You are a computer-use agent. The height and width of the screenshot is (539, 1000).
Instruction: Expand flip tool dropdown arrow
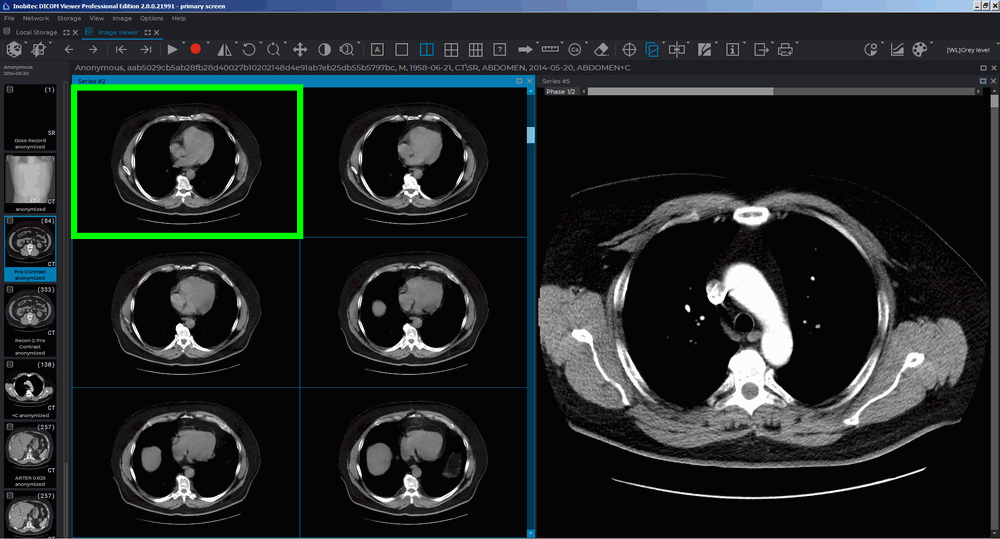235,43
